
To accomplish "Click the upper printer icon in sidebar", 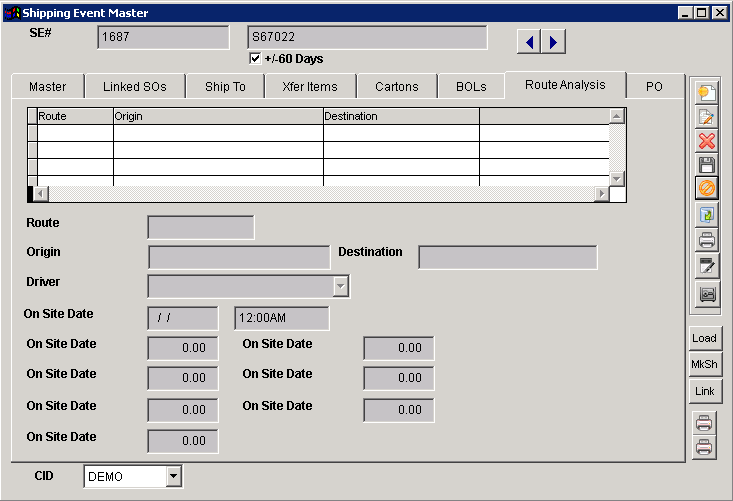I will [707, 240].
